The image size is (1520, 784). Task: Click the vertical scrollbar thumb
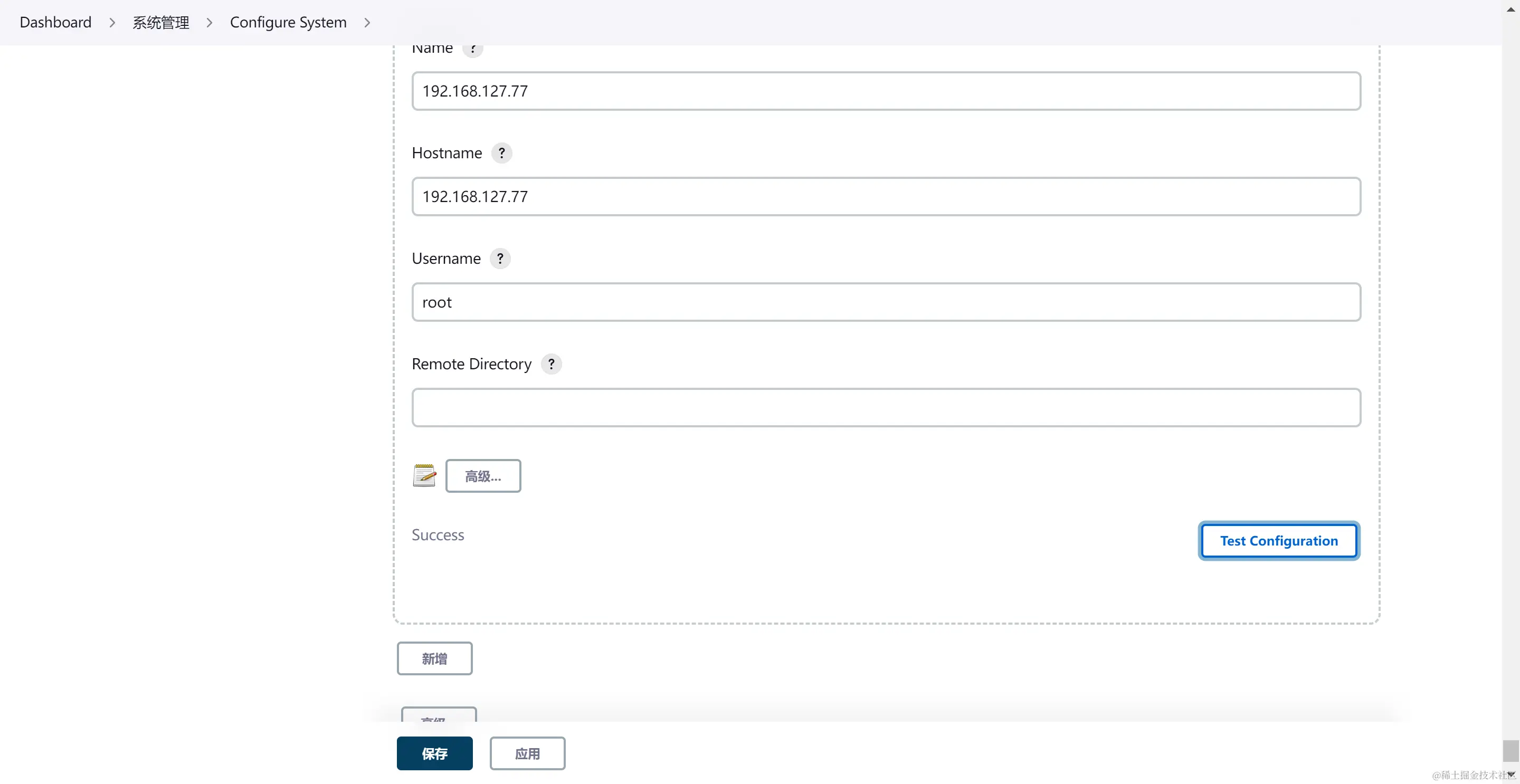click(x=1510, y=751)
